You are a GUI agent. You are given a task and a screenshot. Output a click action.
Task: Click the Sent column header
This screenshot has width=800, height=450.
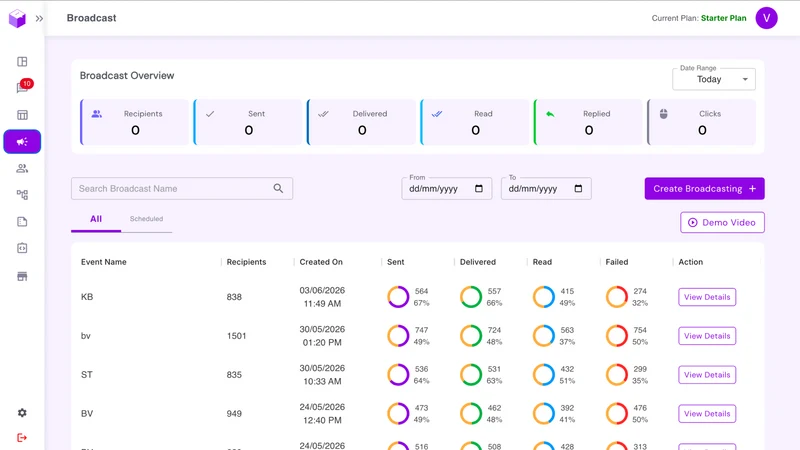(395, 262)
